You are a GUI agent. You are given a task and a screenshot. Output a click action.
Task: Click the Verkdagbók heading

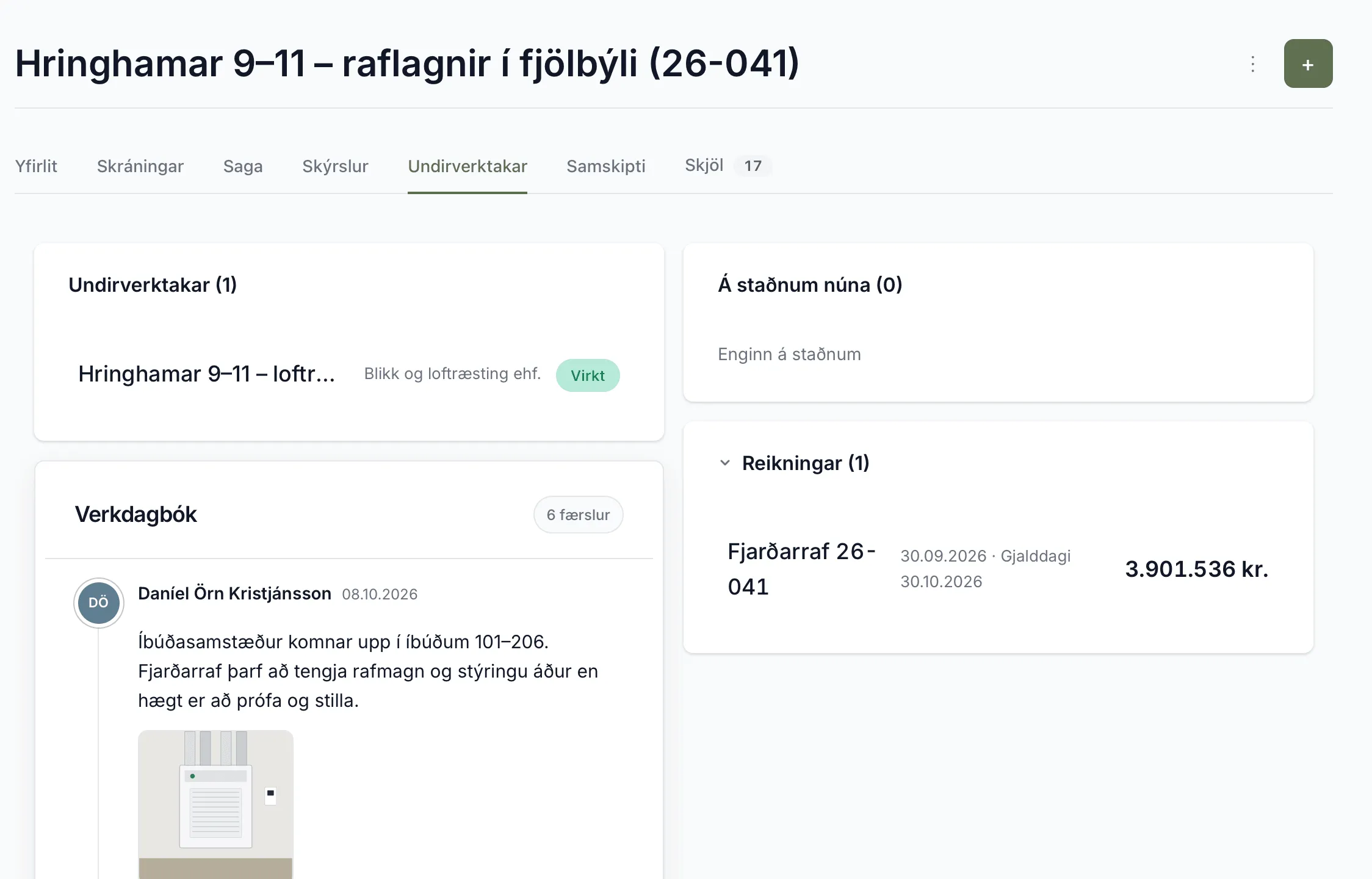point(135,515)
